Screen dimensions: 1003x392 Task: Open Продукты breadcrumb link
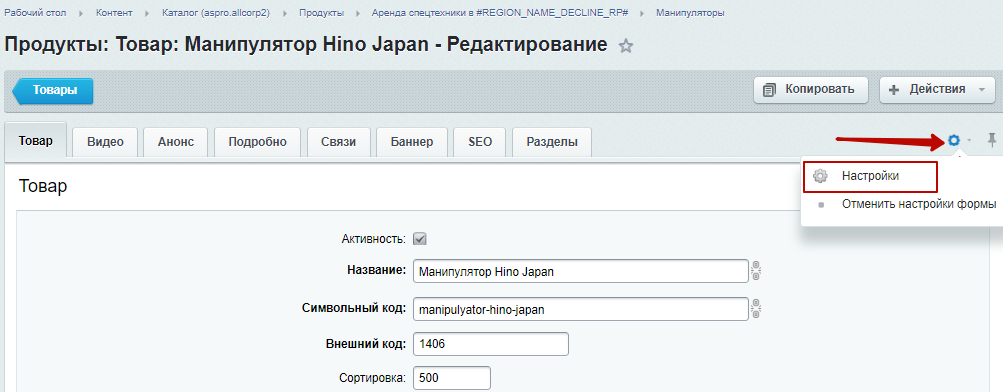pos(321,13)
